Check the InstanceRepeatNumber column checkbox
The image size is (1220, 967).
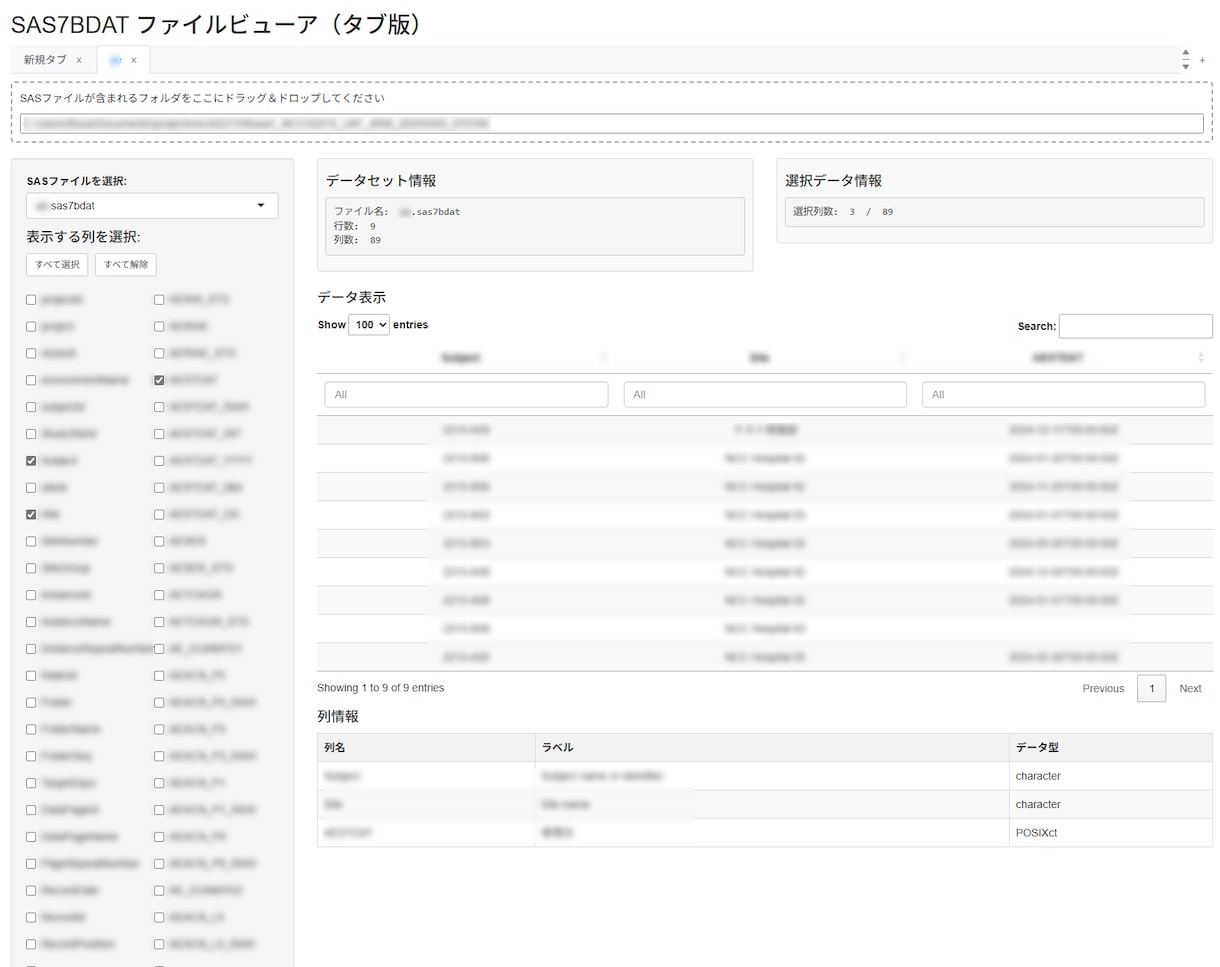31,649
